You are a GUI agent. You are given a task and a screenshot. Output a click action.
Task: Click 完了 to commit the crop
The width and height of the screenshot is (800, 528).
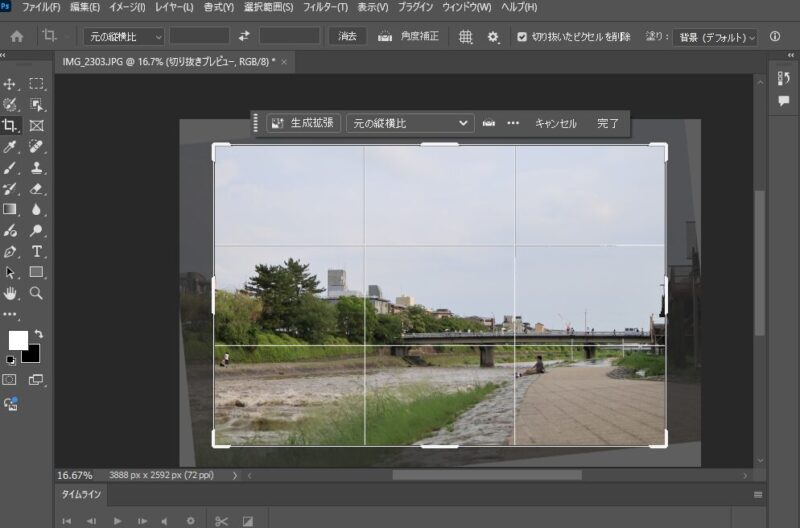[x=608, y=123]
